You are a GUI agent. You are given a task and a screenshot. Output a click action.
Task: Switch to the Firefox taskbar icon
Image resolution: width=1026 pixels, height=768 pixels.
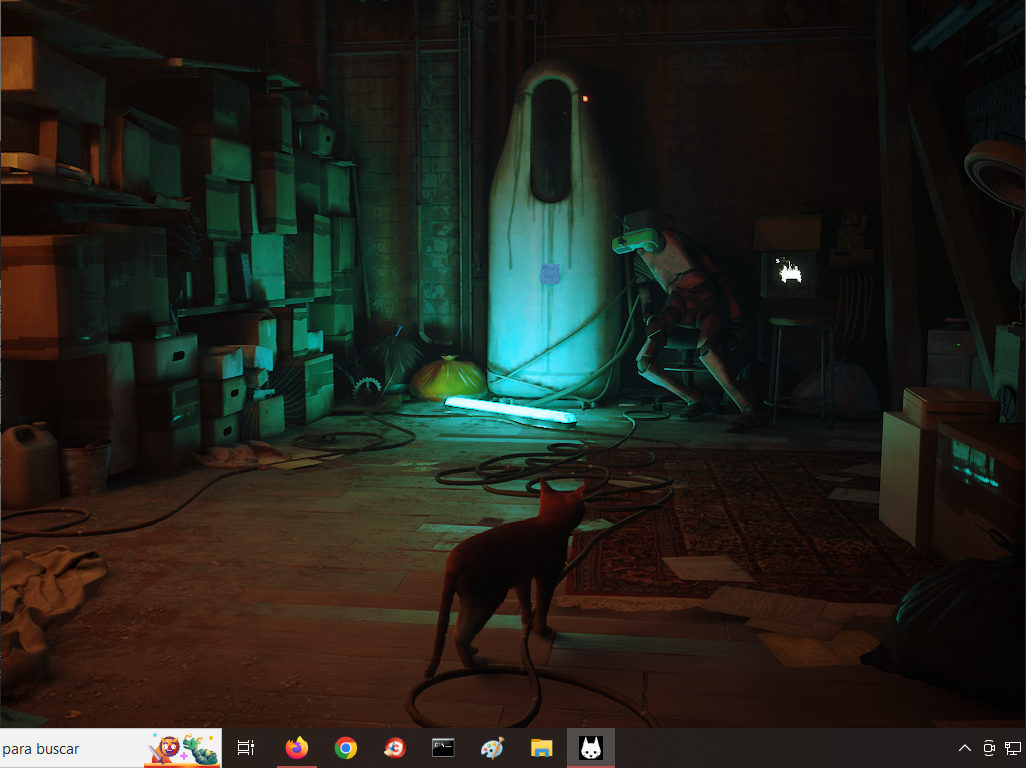[297, 748]
